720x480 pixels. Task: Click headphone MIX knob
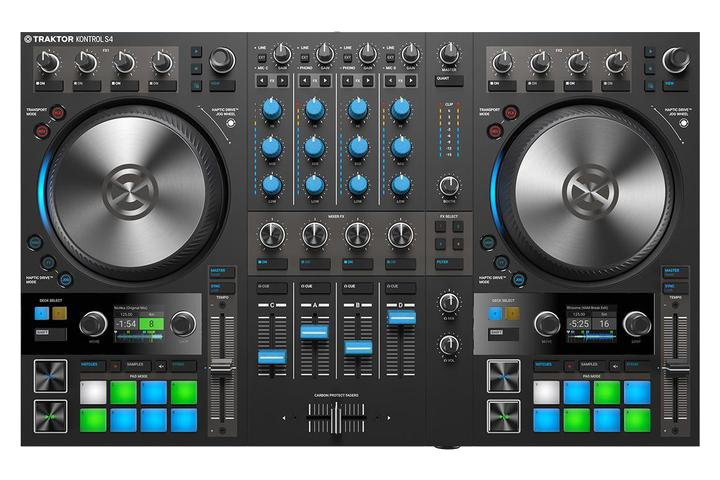point(449,303)
